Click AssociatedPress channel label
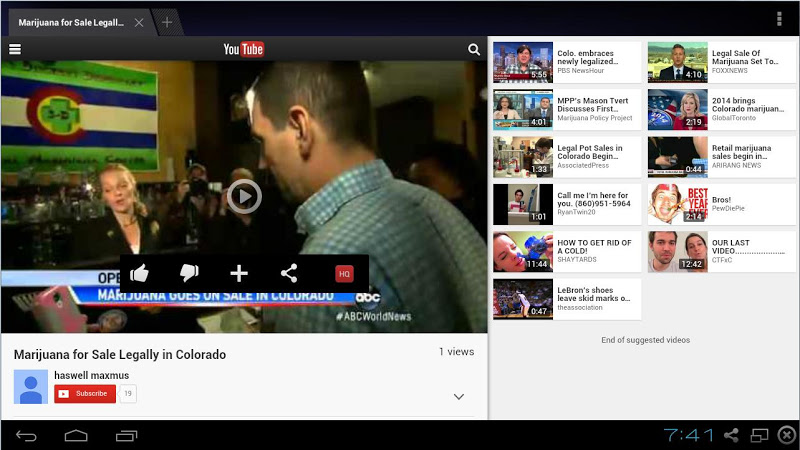The image size is (800, 450). point(583,166)
